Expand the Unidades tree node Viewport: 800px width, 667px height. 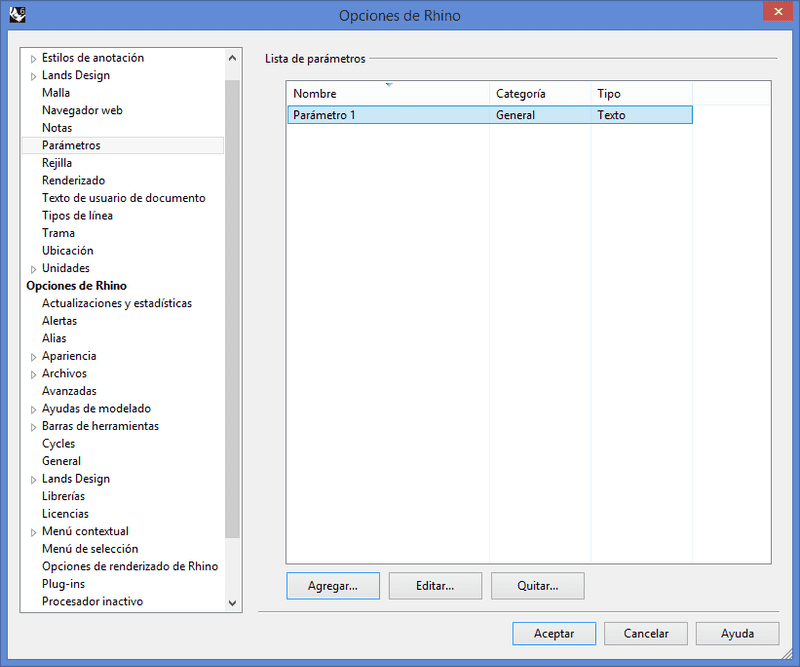(x=33, y=269)
